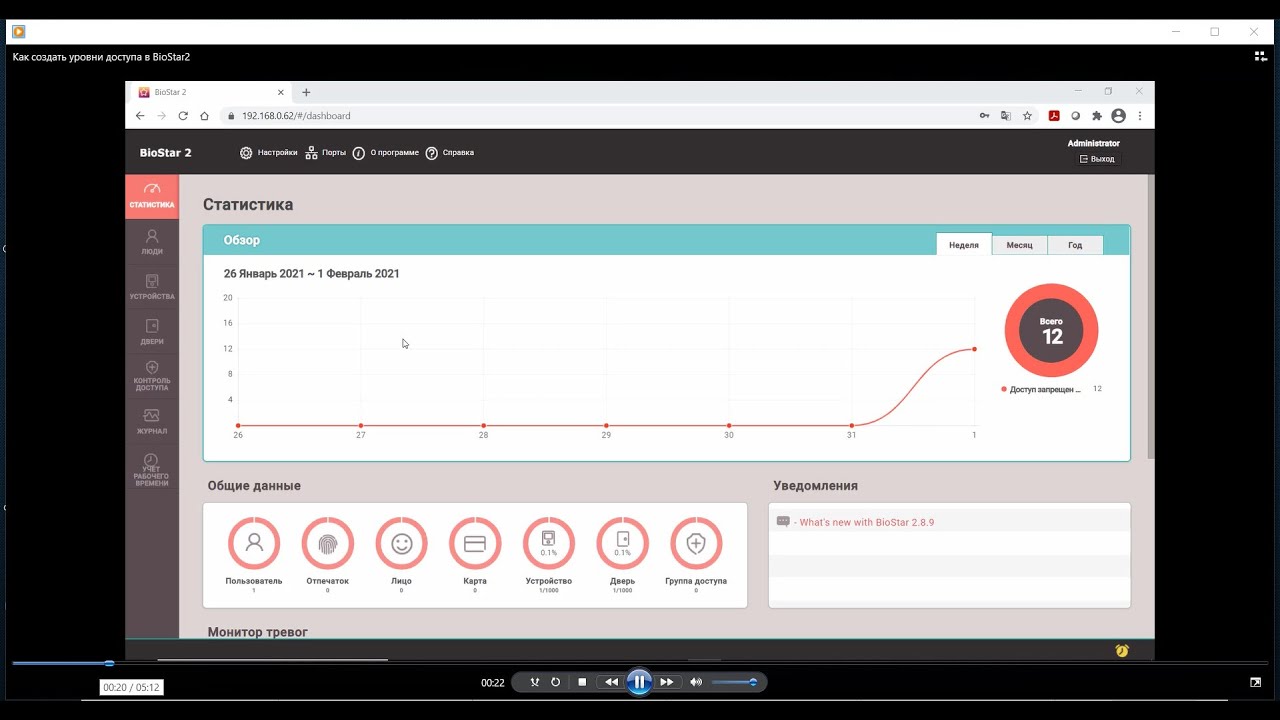Click the Выход logout button
Image resolution: width=1280 pixels, height=720 pixels.
[1098, 159]
